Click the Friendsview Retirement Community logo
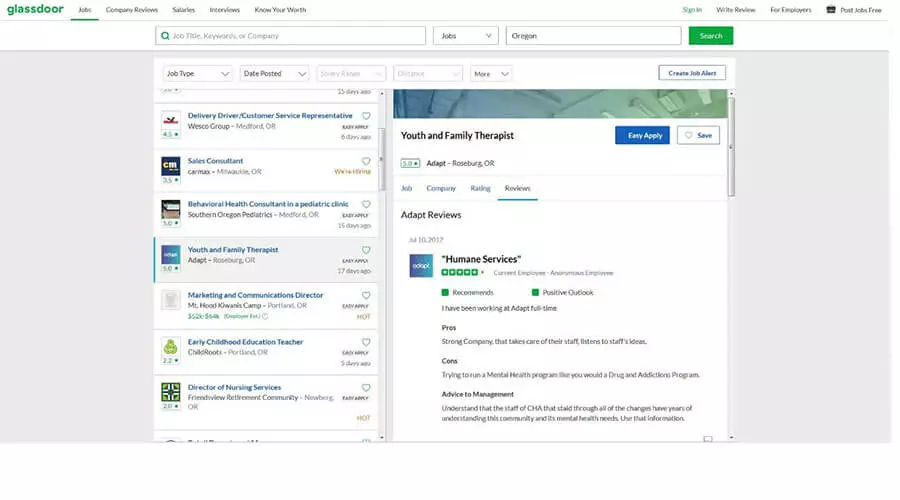This screenshot has width=900, height=500. (x=170, y=392)
